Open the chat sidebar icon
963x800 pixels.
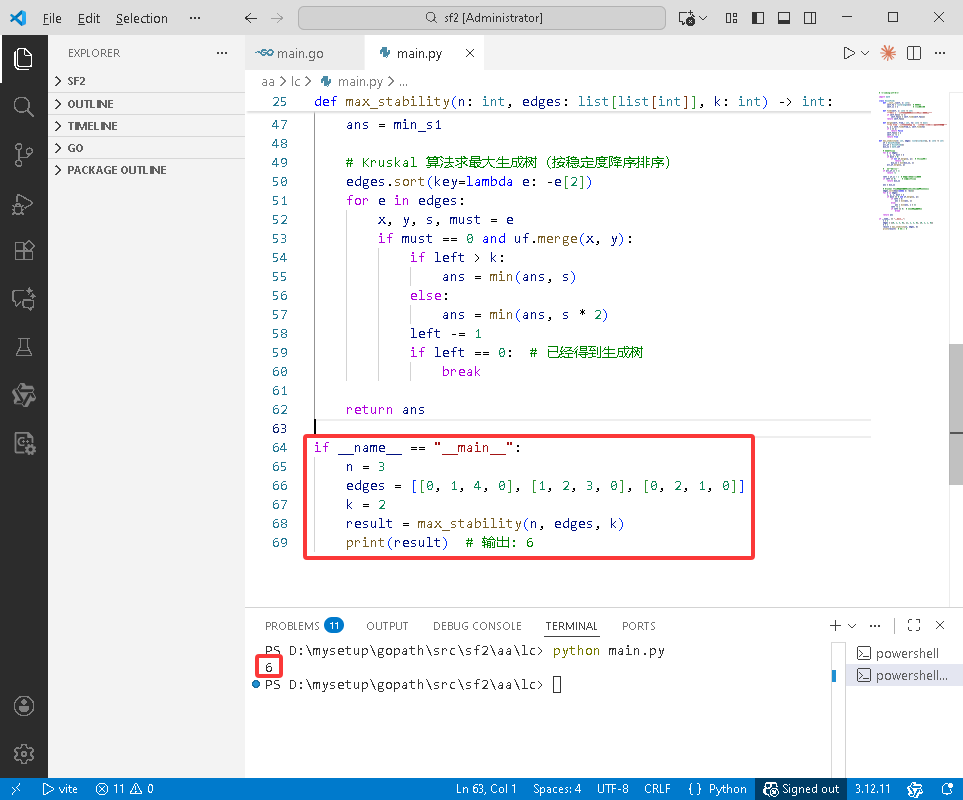23,299
